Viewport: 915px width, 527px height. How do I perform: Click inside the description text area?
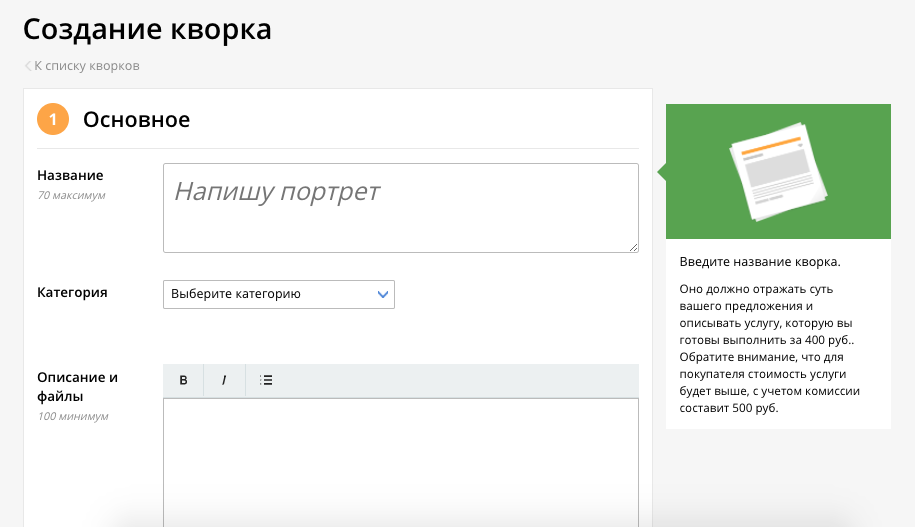401,462
